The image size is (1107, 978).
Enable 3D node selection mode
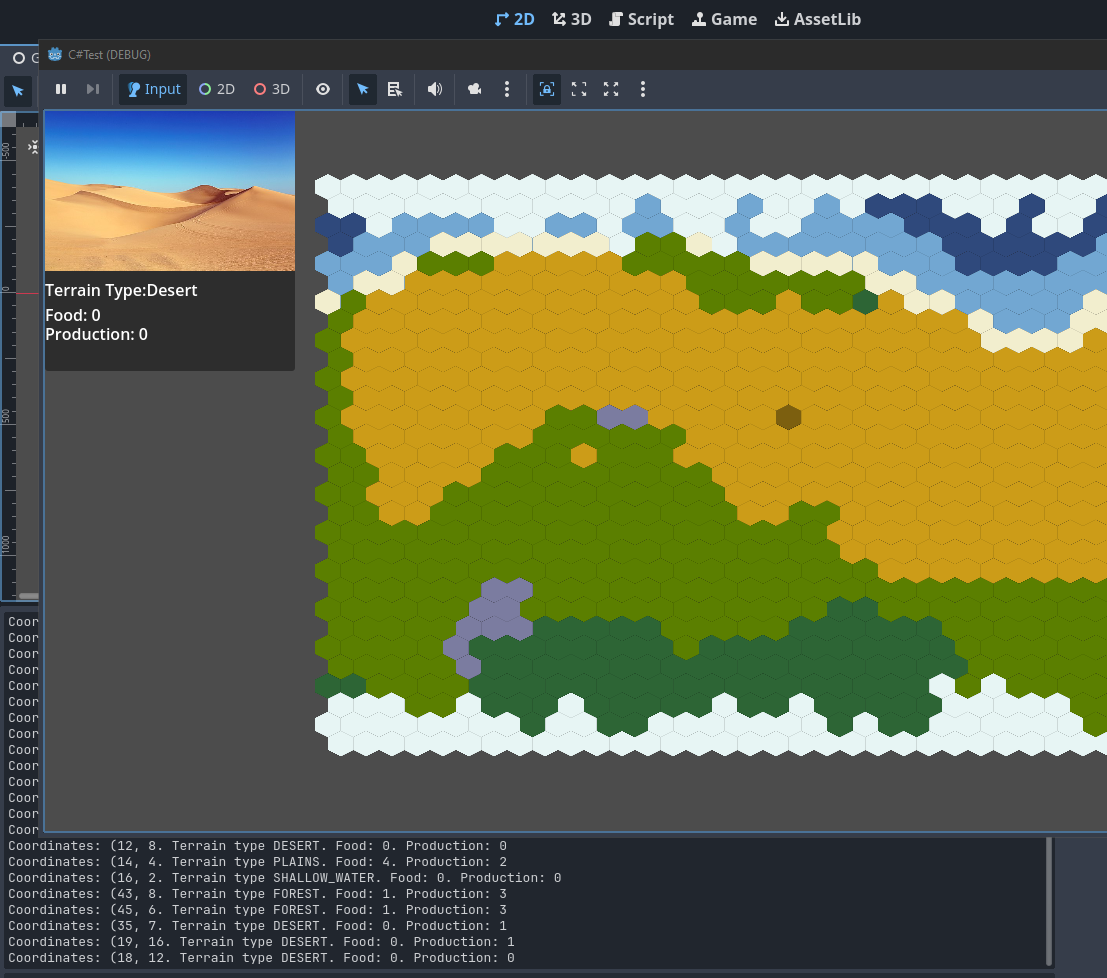coord(272,89)
